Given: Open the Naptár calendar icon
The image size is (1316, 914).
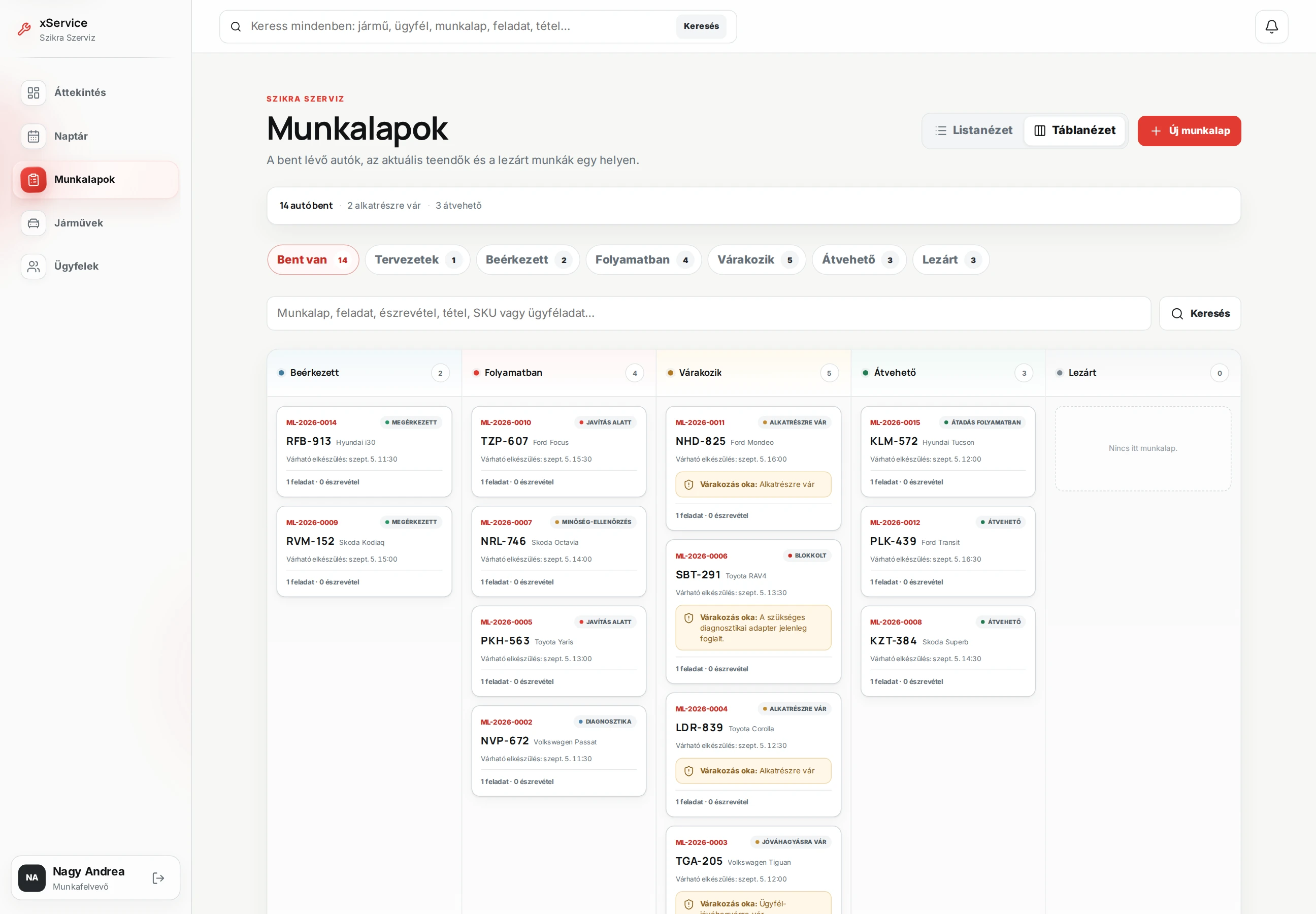Looking at the screenshot, I should pos(33,136).
